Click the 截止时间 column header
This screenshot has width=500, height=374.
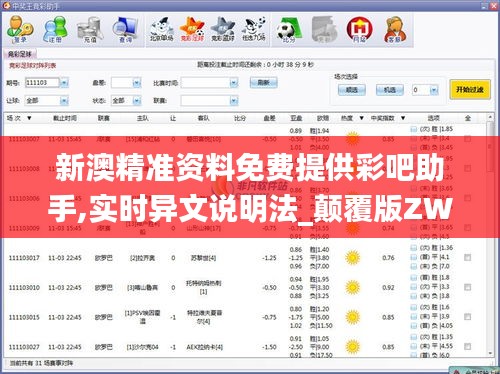(65, 118)
